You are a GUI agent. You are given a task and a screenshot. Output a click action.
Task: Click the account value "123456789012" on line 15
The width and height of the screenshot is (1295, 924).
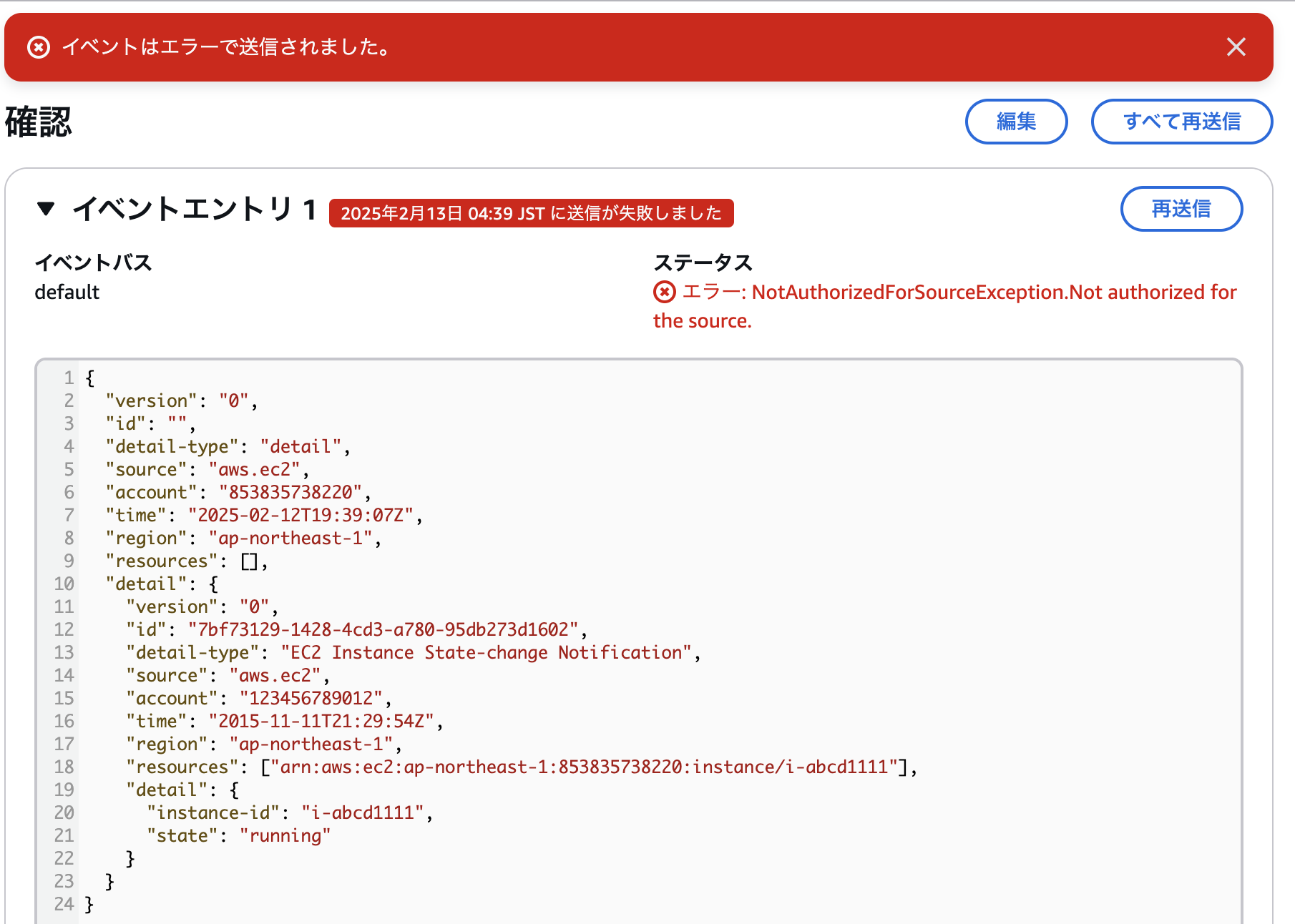point(311,698)
